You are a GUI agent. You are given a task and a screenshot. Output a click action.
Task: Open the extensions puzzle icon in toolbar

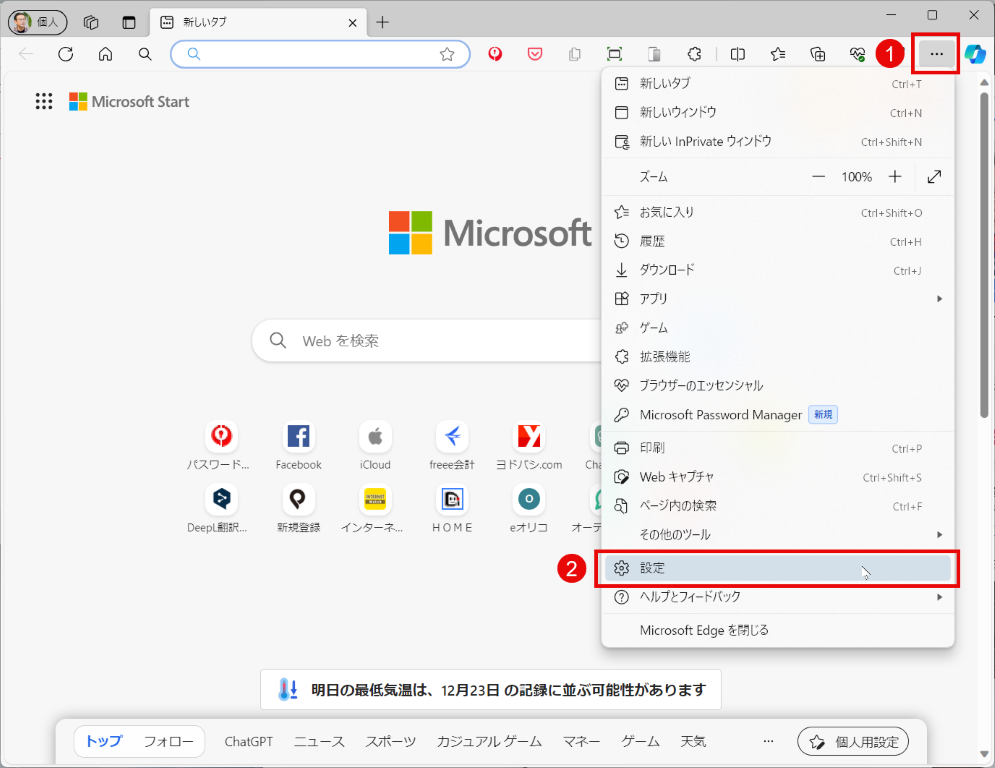[x=694, y=54]
